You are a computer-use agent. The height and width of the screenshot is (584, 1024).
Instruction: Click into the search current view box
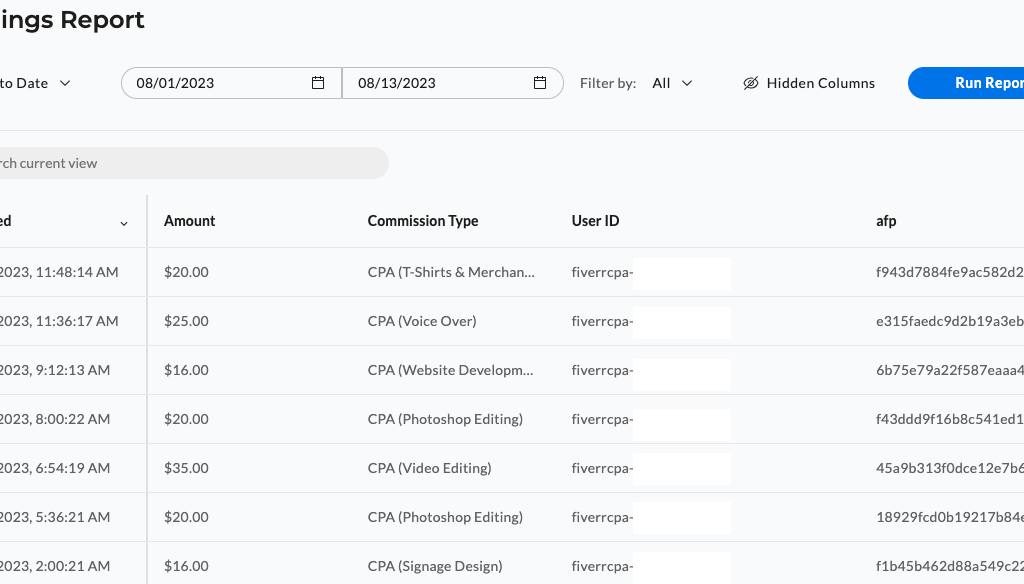pos(194,163)
